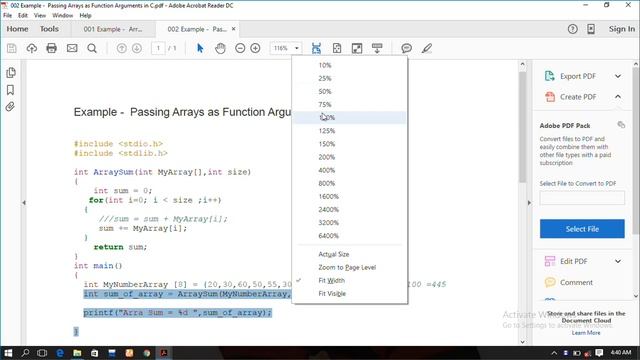Select the Highlight text pen tool

tap(427, 48)
